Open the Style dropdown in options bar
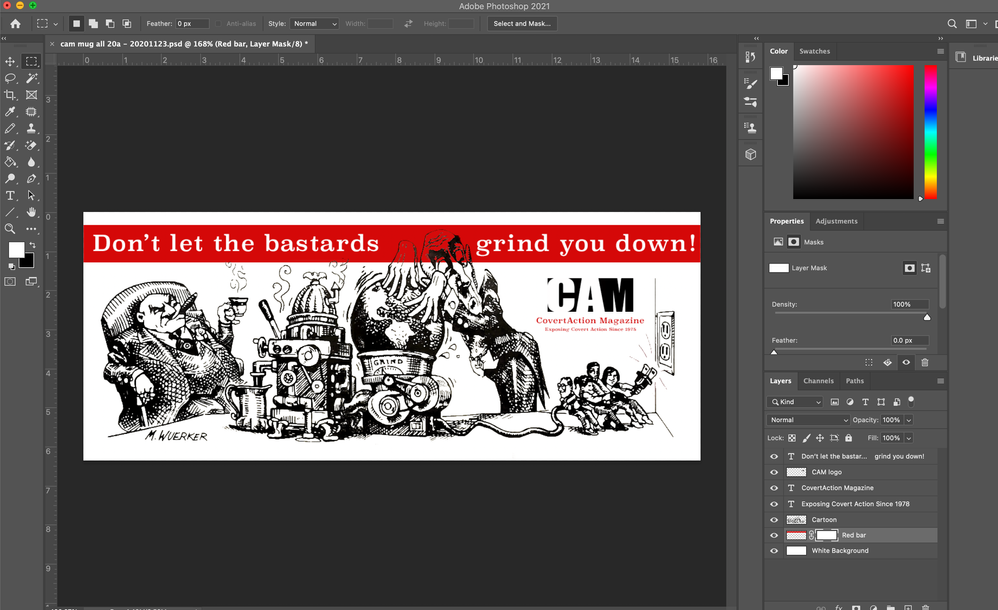Image resolution: width=998 pixels, height=610 pixels. pyautogui.click(x=314, y=23)
